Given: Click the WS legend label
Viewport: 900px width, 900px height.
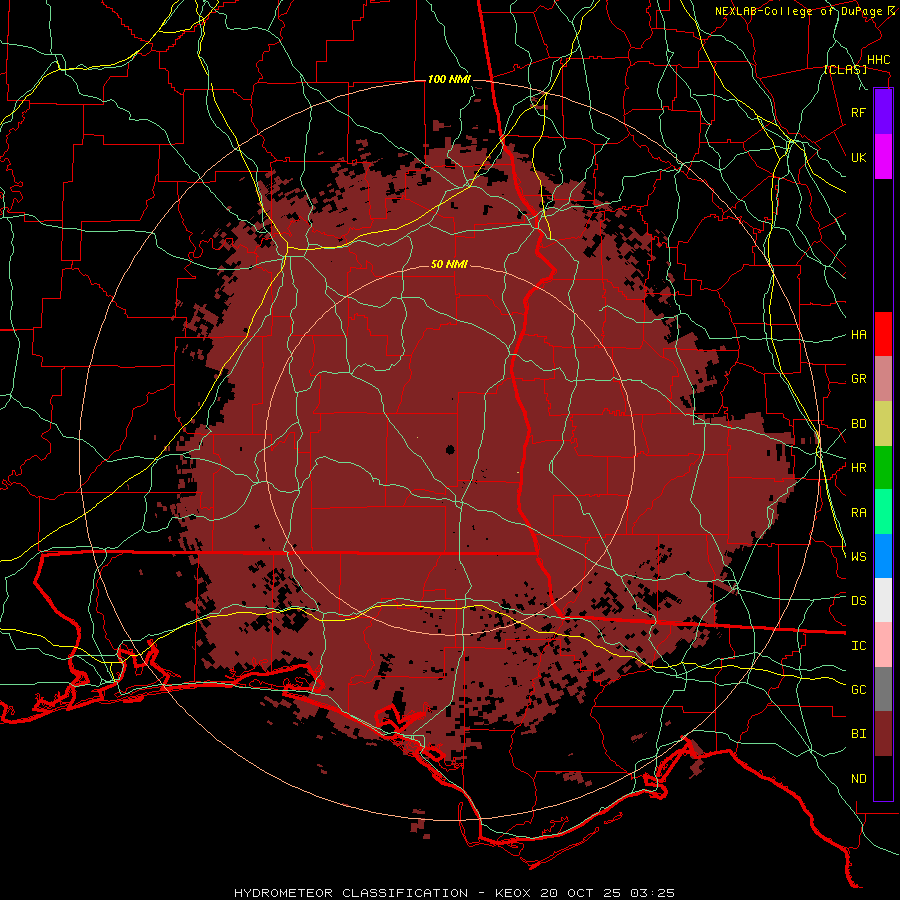Looking at the screenshot, I should [859, 557].
